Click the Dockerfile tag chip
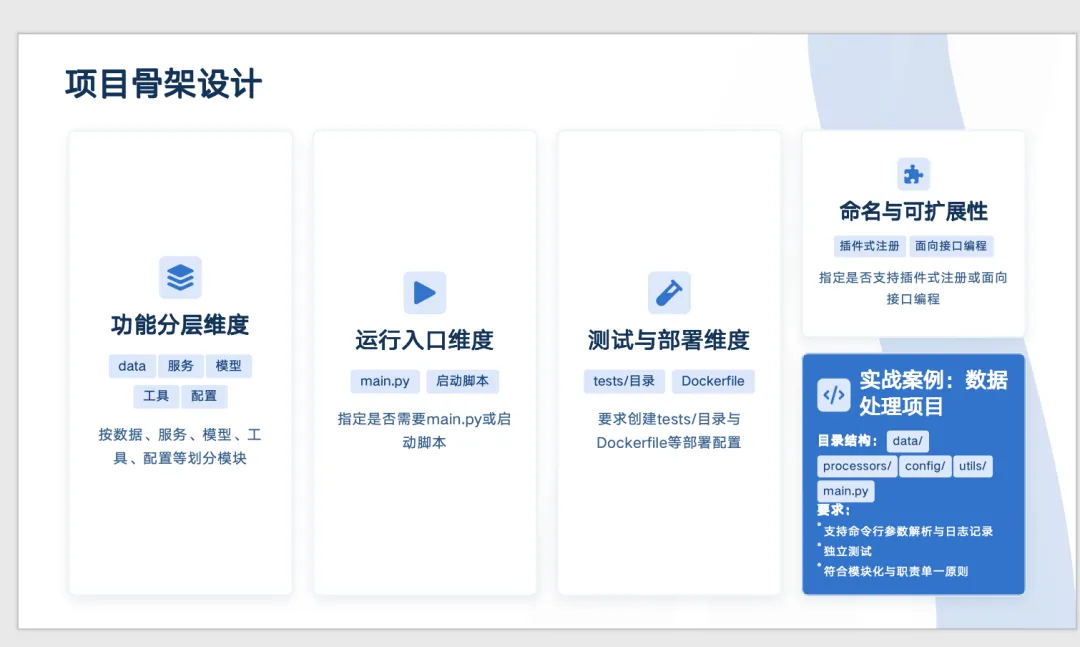This screenshot has width=1080, height=647. (713, 381)
